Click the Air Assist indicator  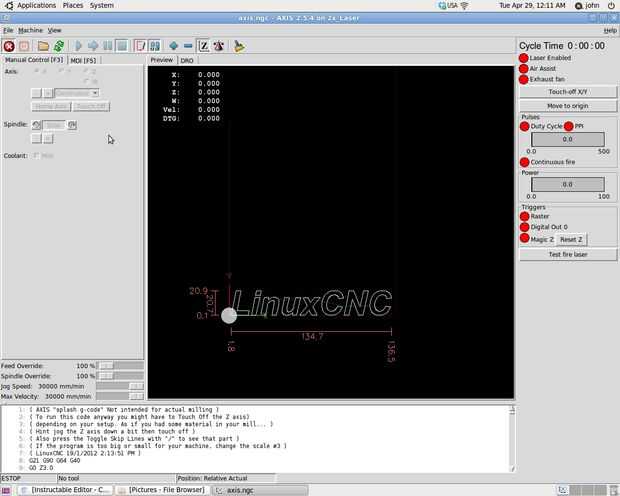524,68
